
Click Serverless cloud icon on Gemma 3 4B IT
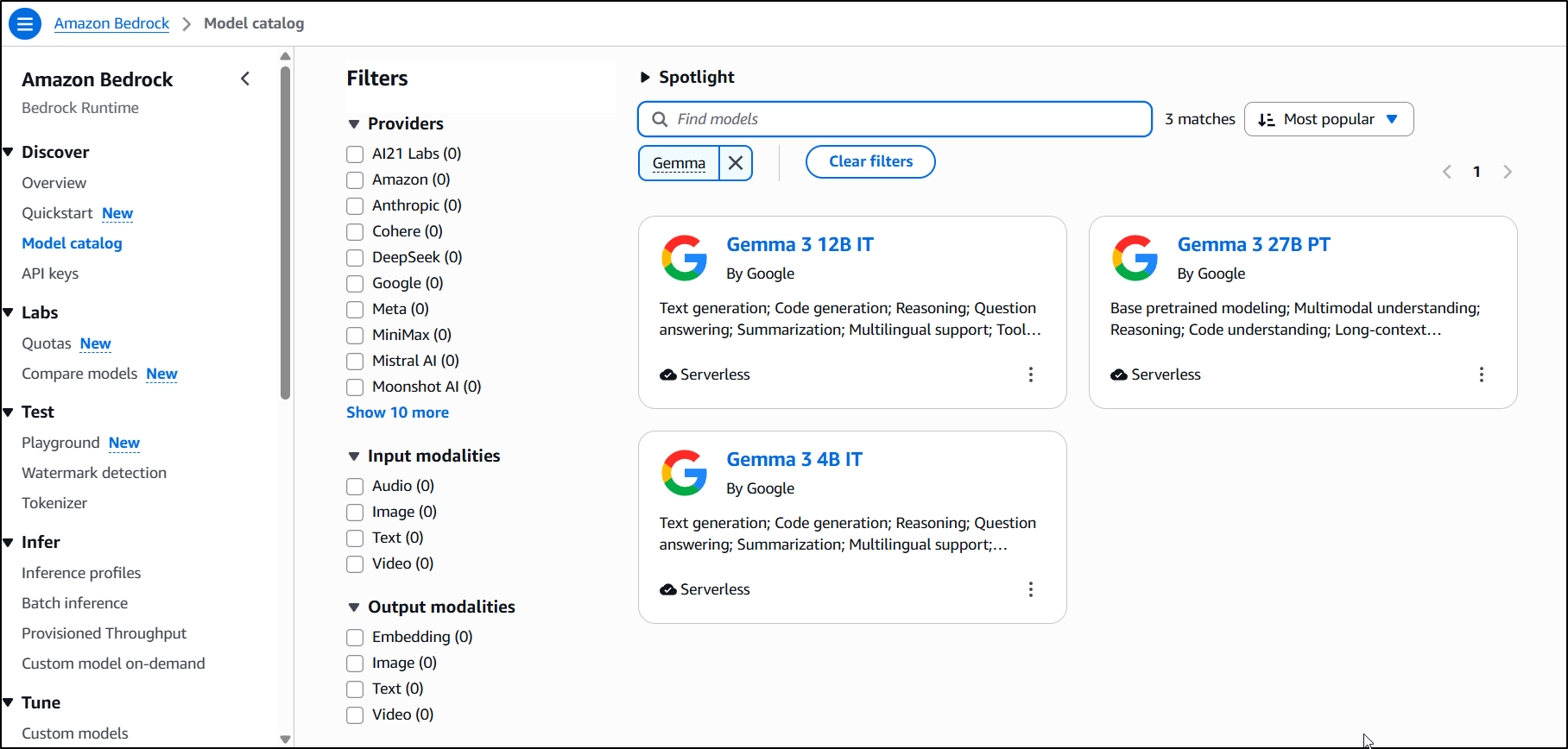[x=668, y=589]
